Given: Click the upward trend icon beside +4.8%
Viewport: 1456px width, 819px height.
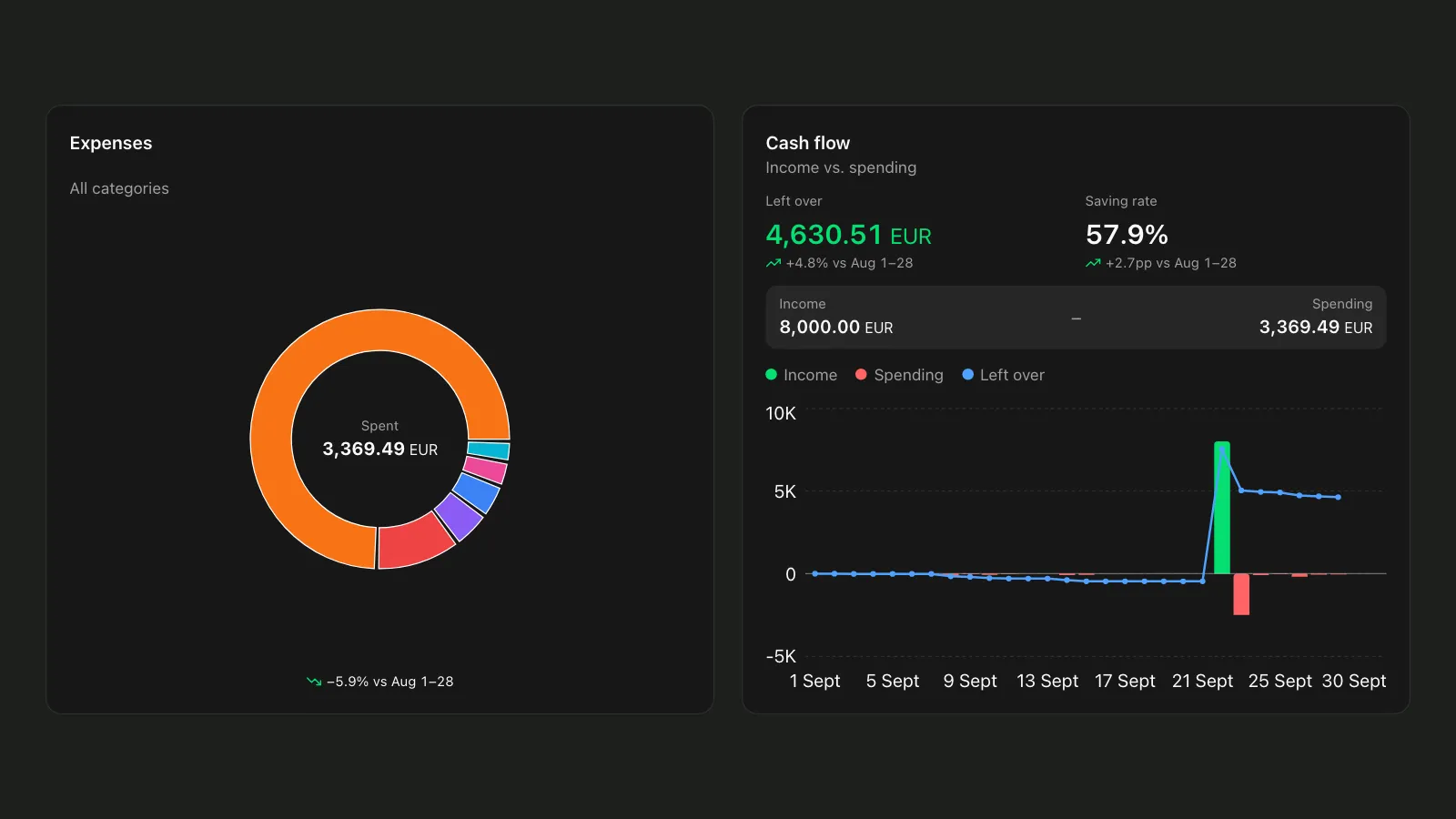Looking at the screenshot, I should pyautogui.click(x=773, y=263).
